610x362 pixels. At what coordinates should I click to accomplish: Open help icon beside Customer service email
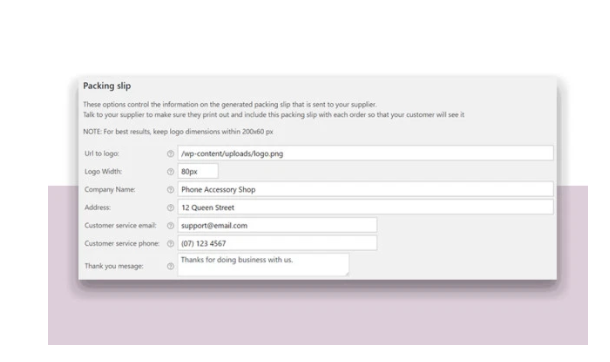tap(170, 226)
